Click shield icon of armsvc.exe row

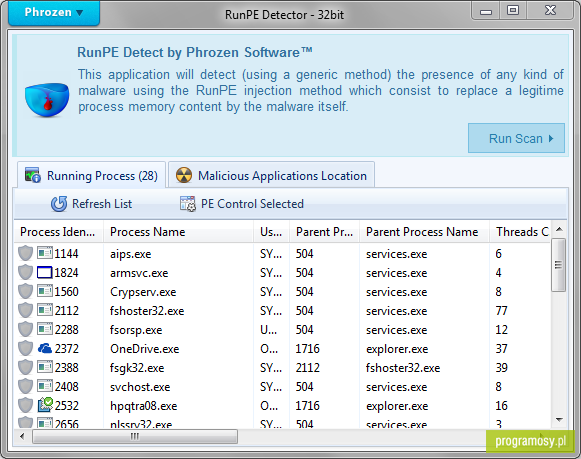[25, 272]
